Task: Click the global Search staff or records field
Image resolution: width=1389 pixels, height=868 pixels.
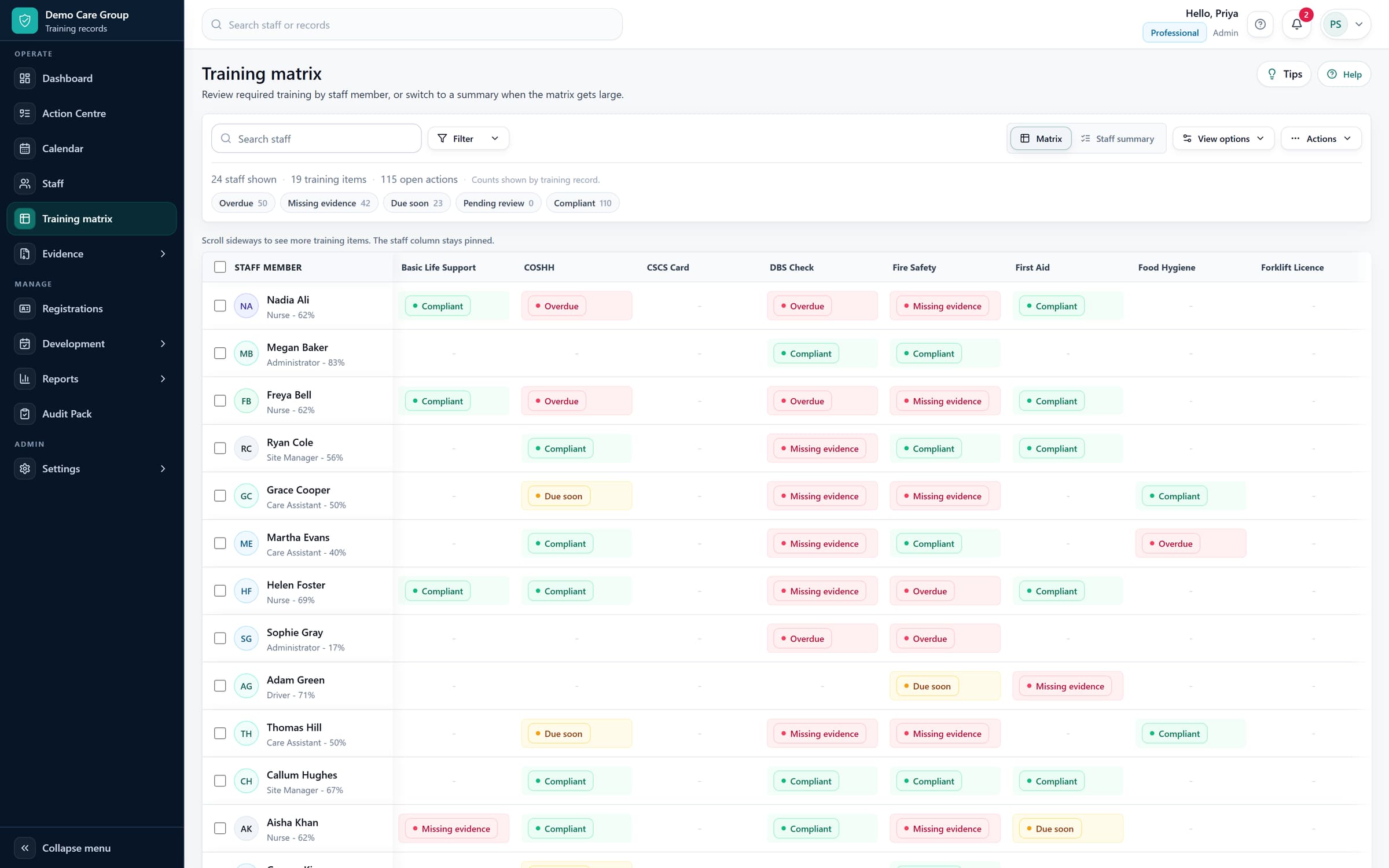Action: (x=412, y=24)
